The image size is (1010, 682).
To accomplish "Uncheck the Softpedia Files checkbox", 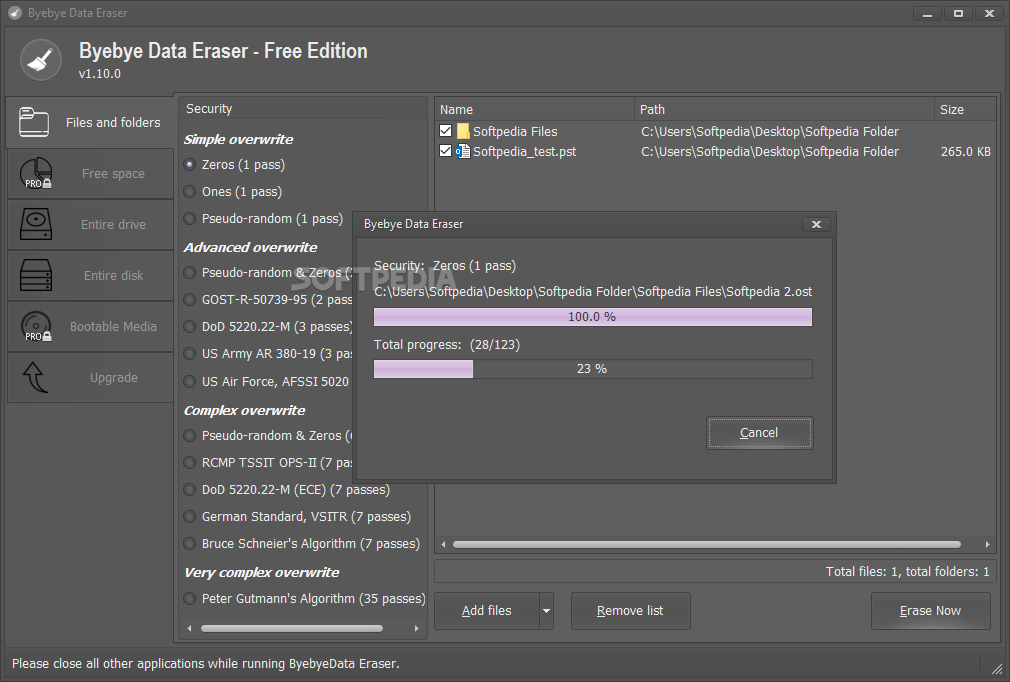I will coord(445,131).
